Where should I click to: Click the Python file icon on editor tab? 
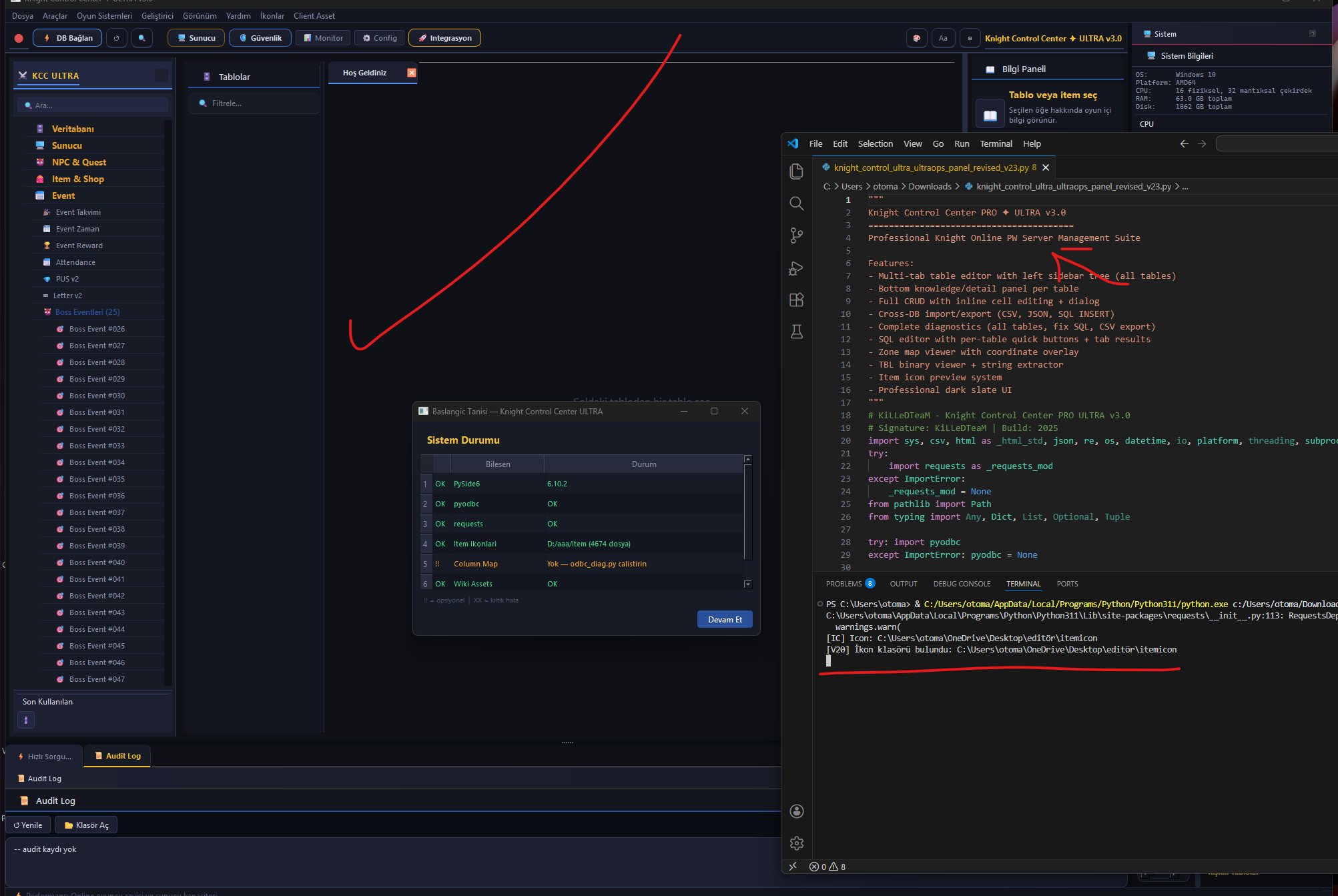click(x=826, y=167)
